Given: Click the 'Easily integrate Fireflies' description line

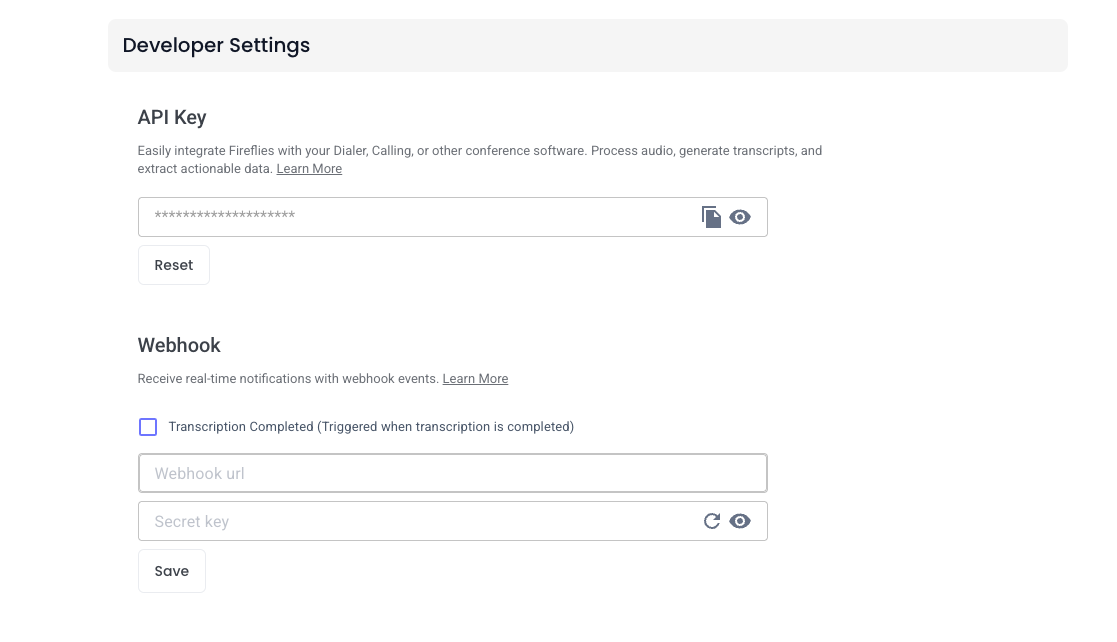Looking at the screenshot, I should [x=479, y=150].
